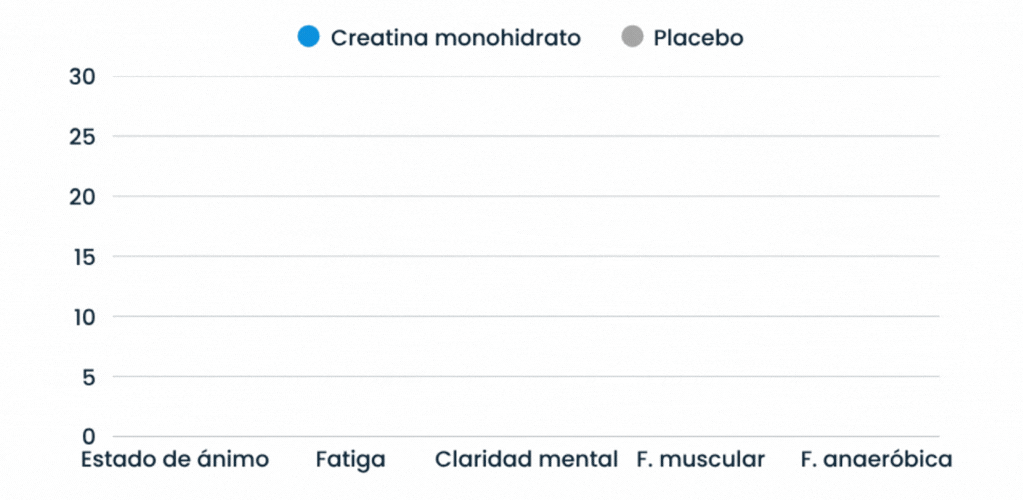
Task: Click the Claridad mental axis label
Action: (526, 460)
